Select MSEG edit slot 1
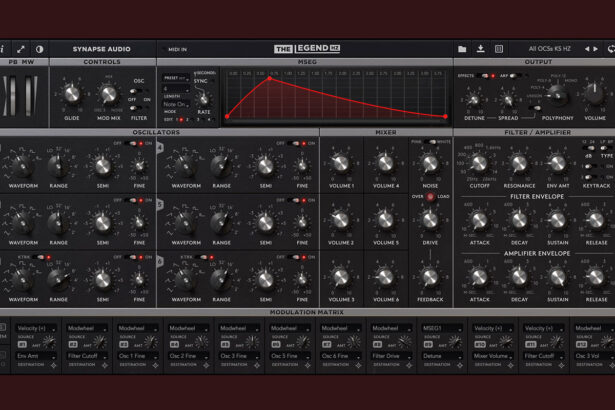Image resolution: width=615 pixels, height=410 pixels. point(179,120)
